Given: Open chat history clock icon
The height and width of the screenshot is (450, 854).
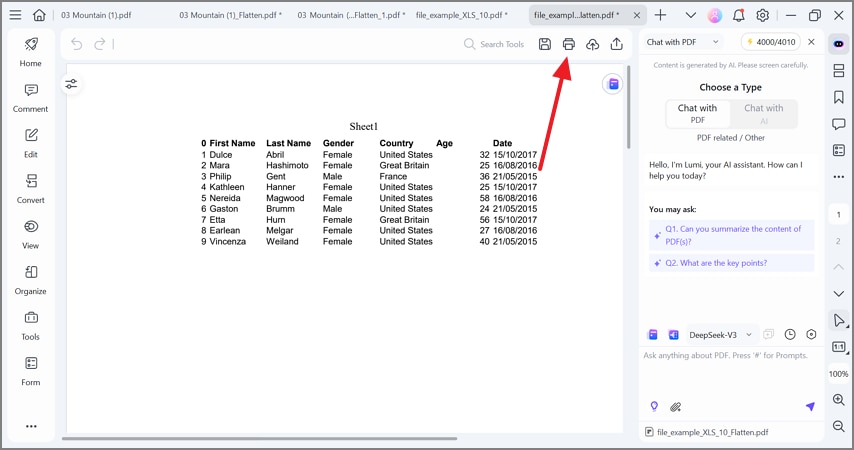Looking at the screenshot, I should tap(790, 335).
